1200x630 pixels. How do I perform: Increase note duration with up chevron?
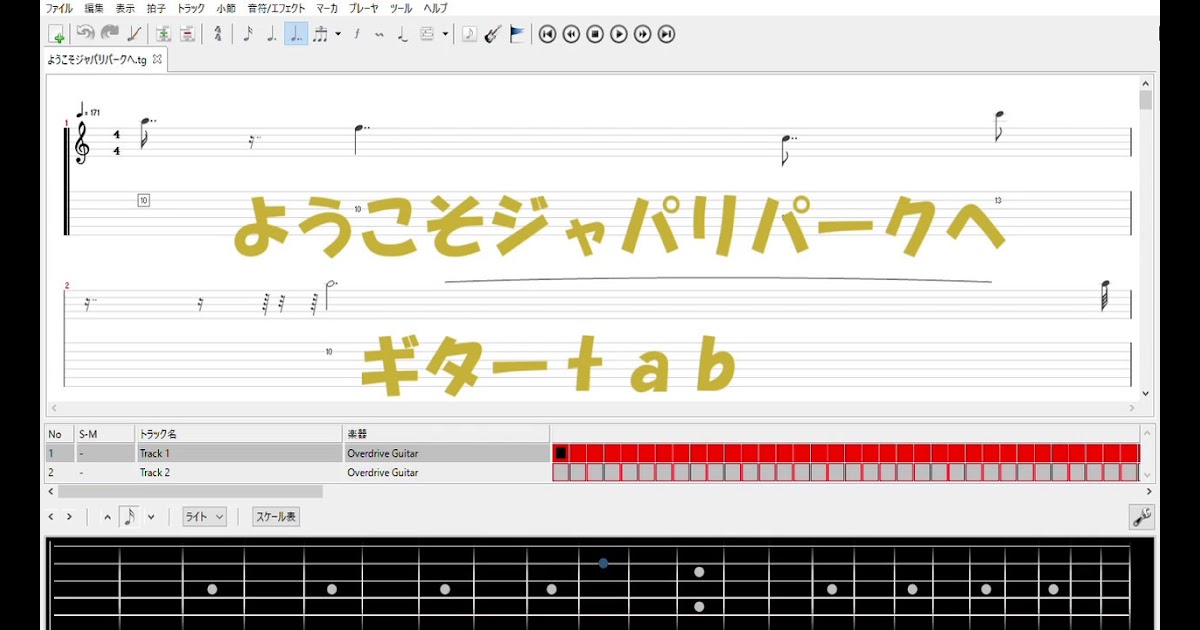(x=108, y=517)
